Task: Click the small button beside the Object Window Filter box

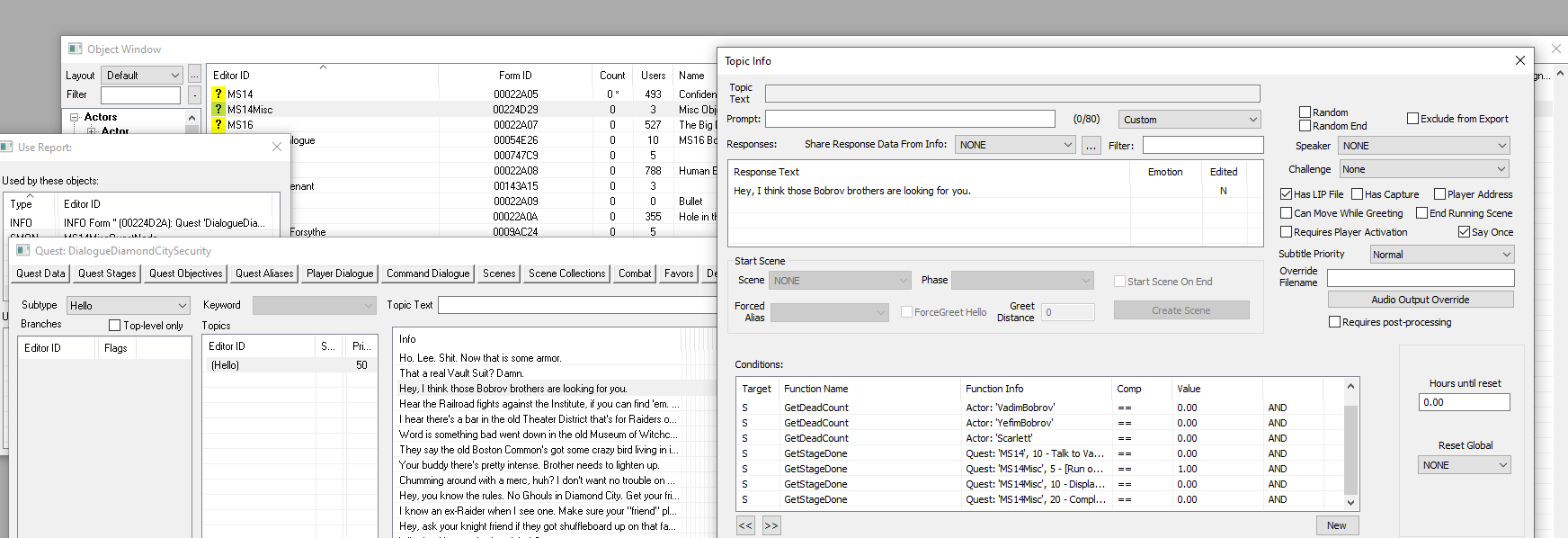Action: (x=194, y=94)
